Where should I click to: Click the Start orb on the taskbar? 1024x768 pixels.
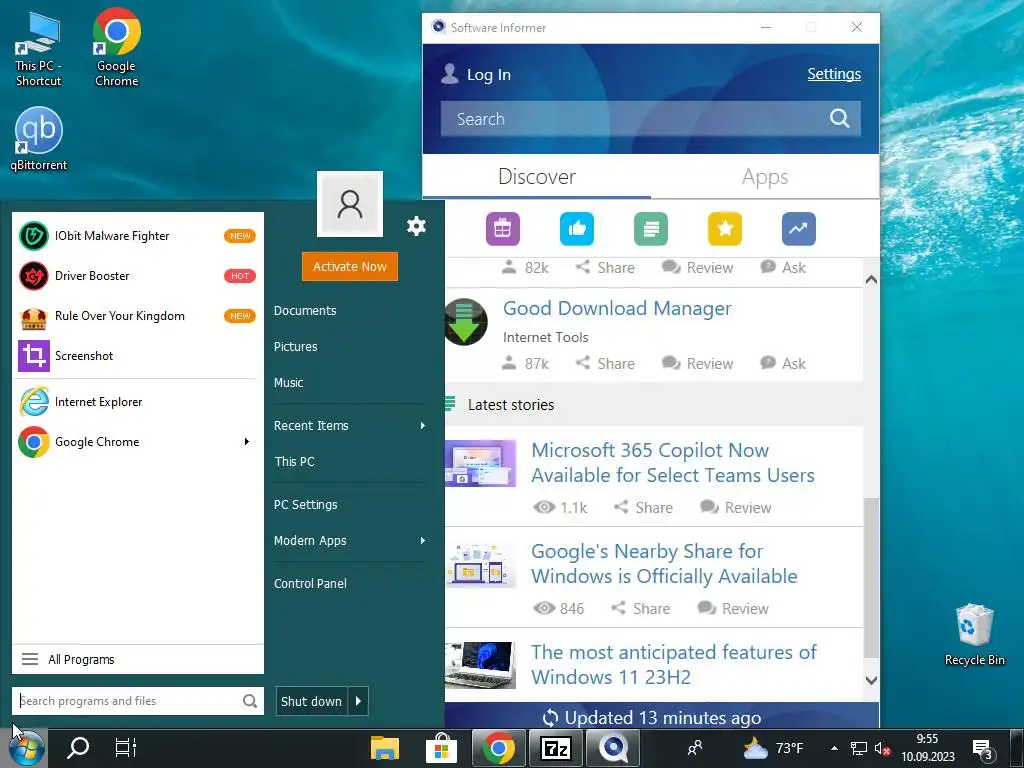27,748
